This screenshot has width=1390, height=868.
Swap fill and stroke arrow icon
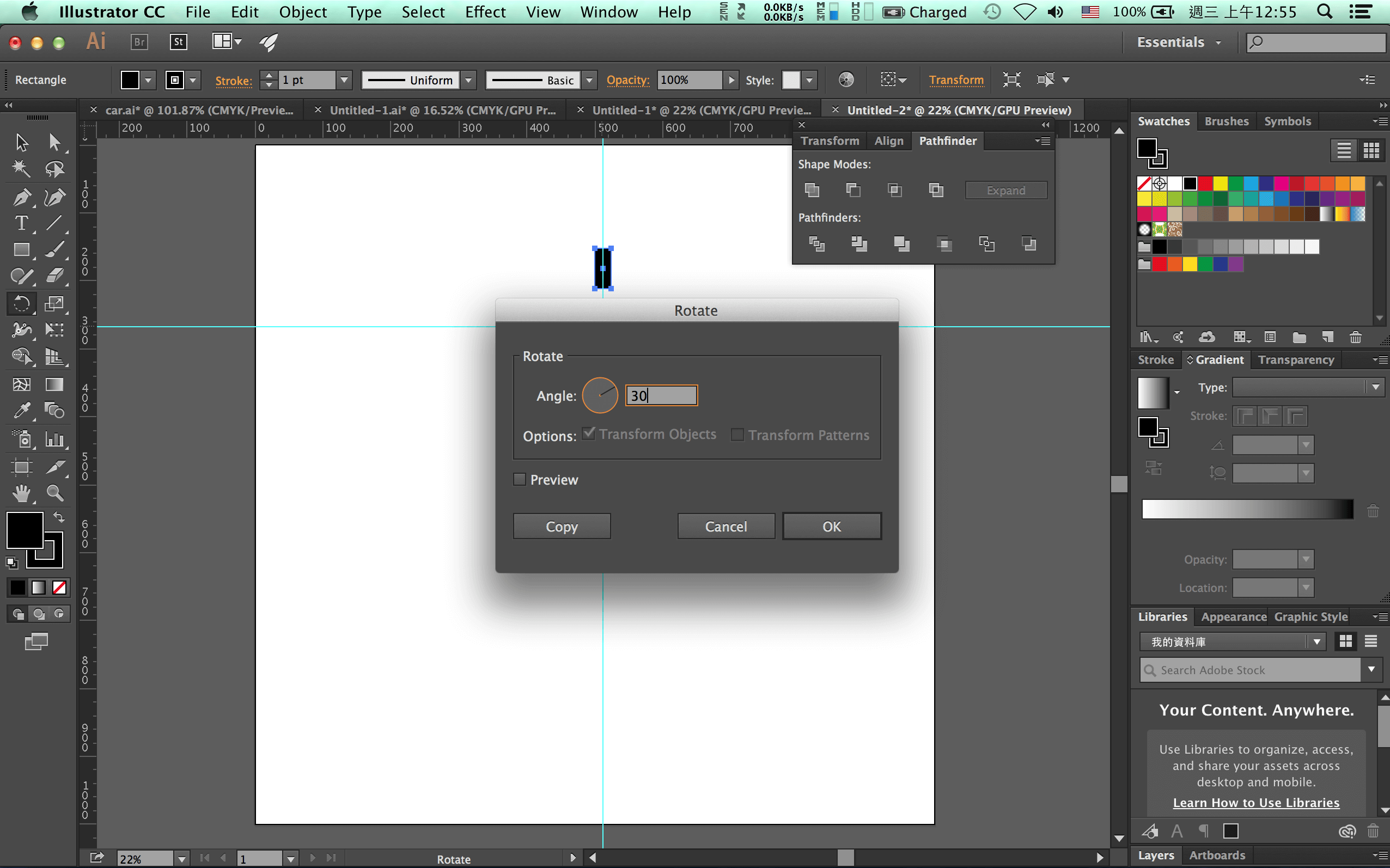59,517
